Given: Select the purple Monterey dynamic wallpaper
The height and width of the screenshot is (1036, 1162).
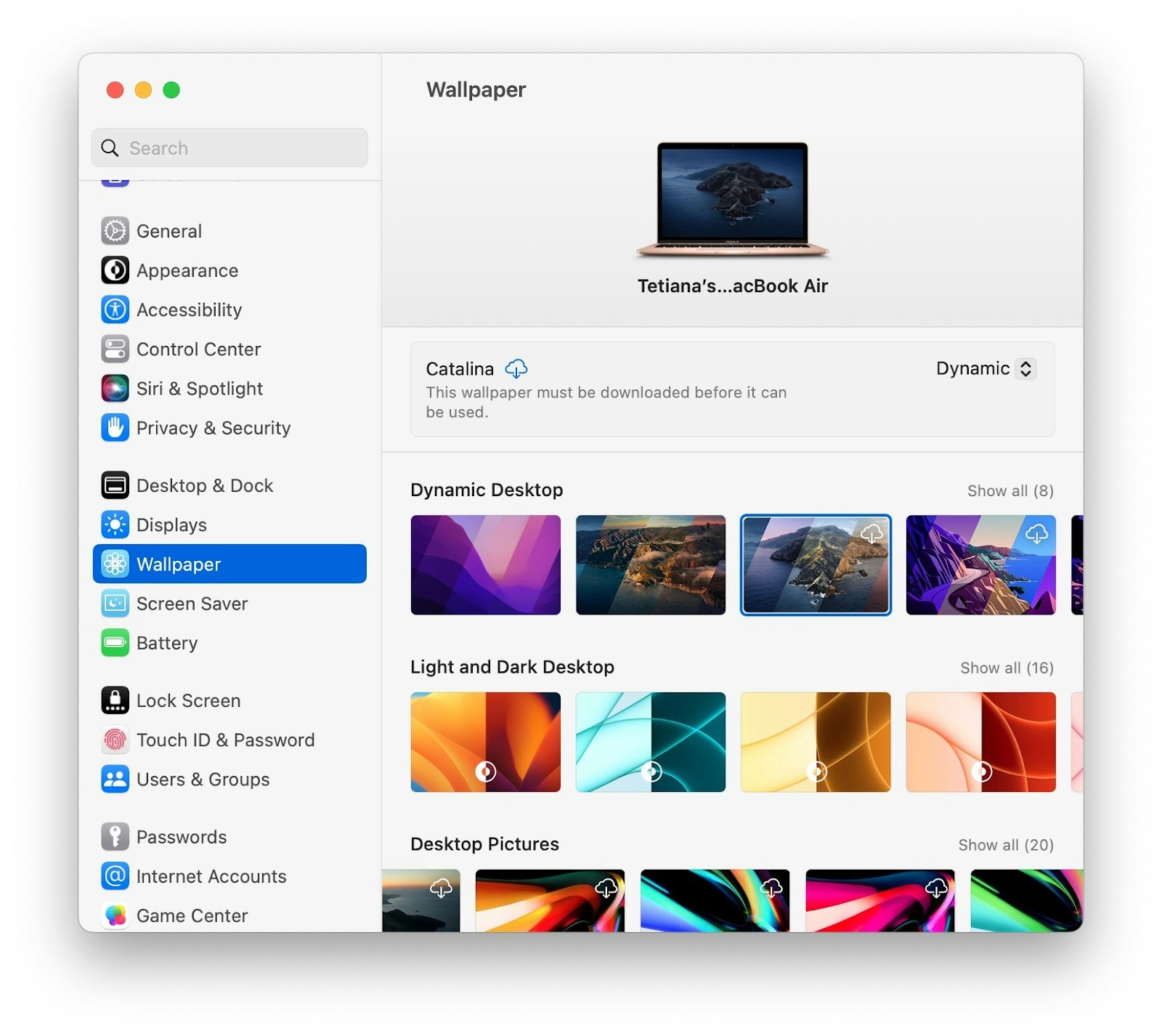Looking at the screenshot, I should tap(485, 565).
